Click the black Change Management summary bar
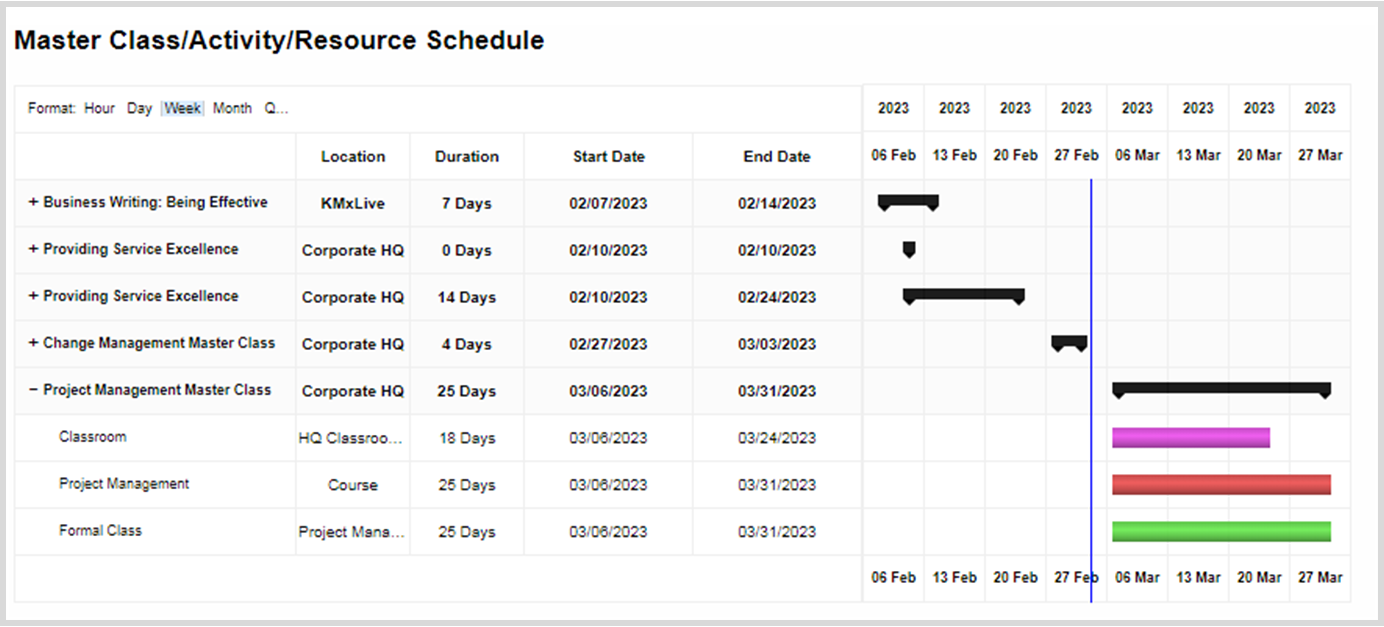 click(x=1069, y=341)
